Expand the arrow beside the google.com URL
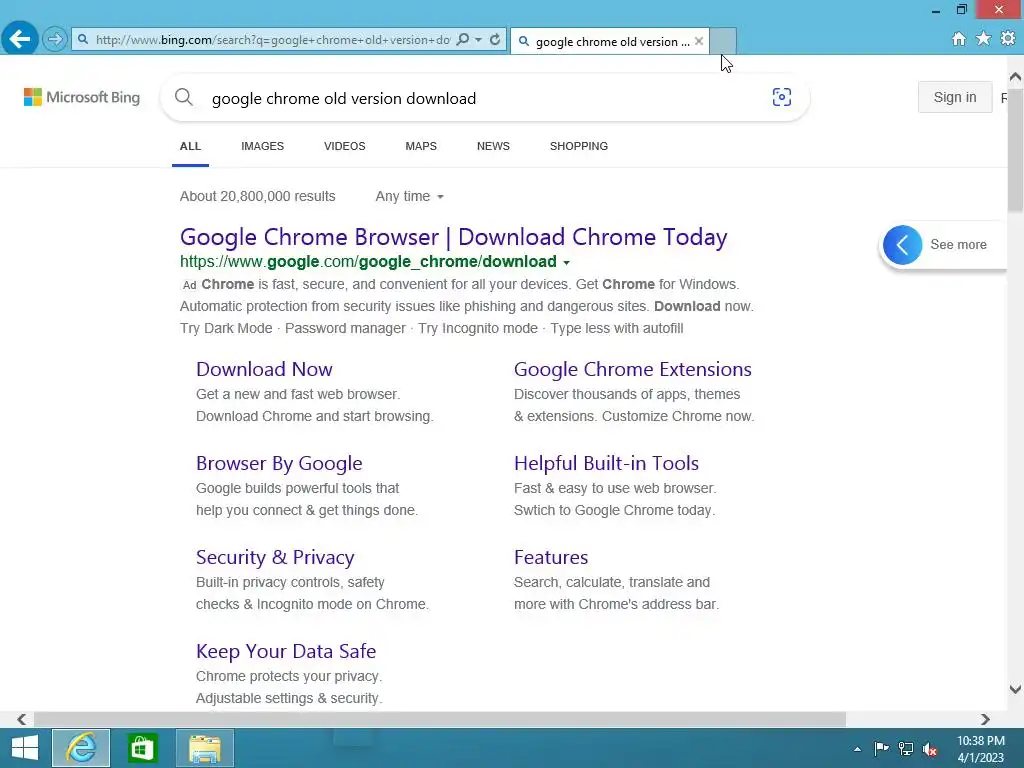Screen dimensions: 1024x768 tap(566, 263)
